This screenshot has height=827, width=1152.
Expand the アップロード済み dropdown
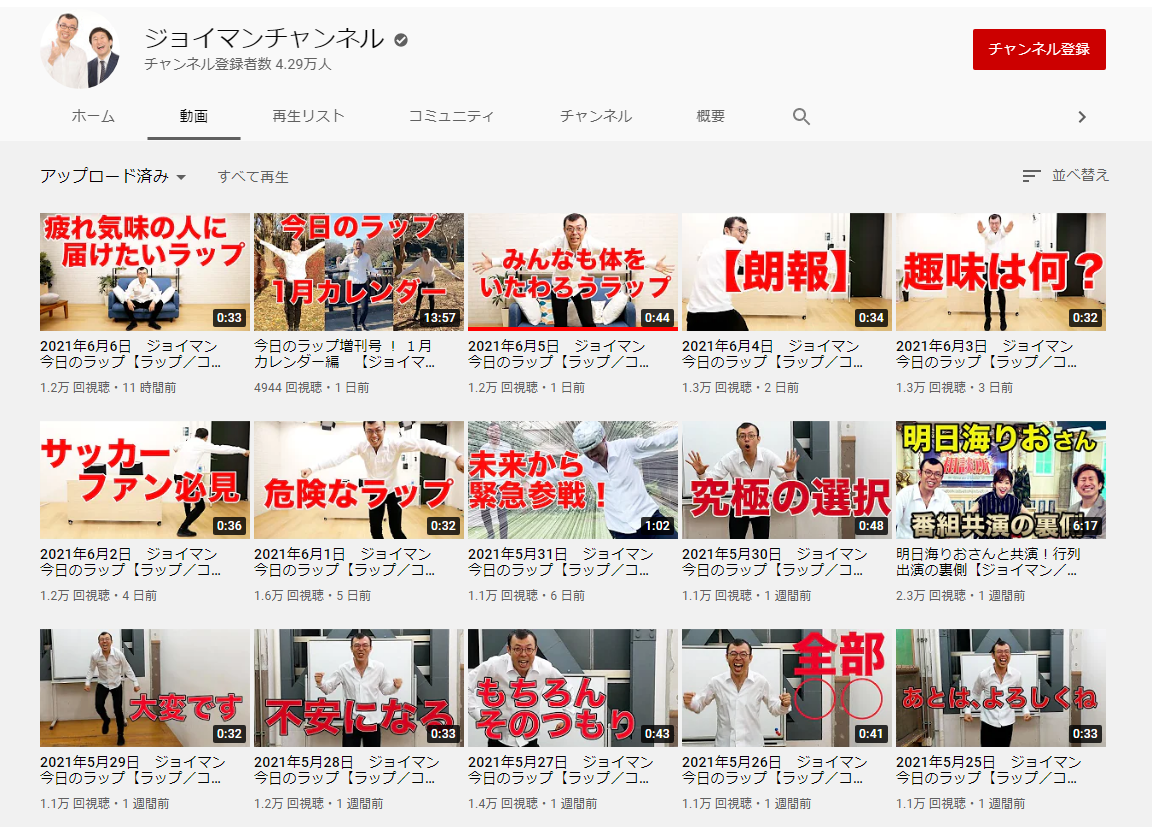(113, 176)
